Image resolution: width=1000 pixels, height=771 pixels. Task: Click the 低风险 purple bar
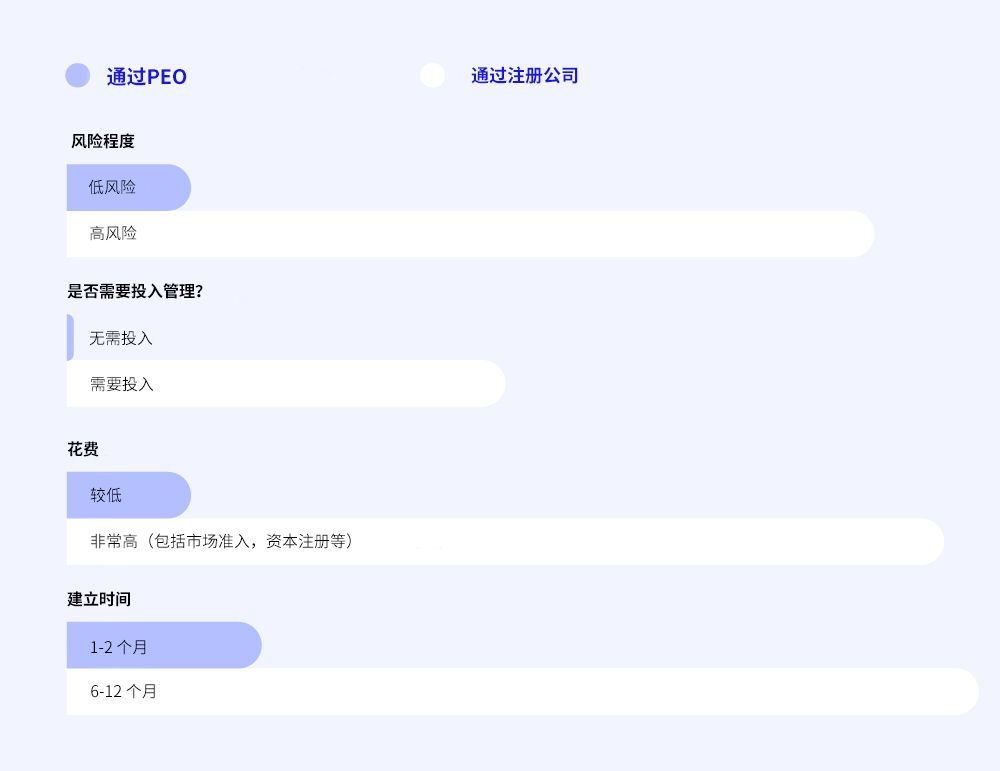(x=128, y=188)
